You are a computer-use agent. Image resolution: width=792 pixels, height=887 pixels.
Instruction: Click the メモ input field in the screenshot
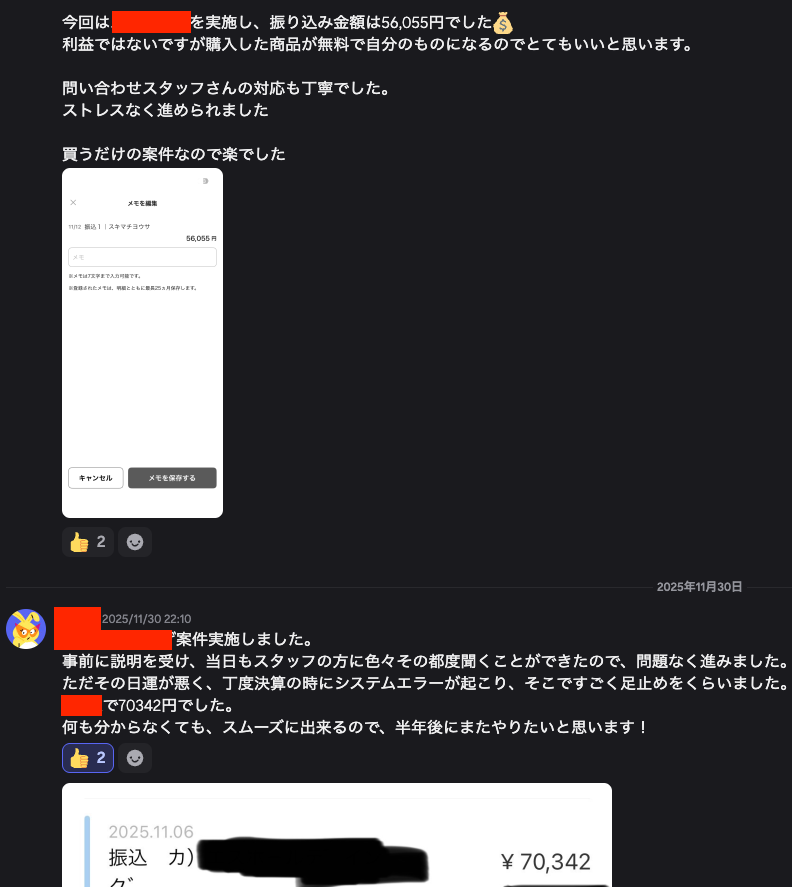(143, 257)
